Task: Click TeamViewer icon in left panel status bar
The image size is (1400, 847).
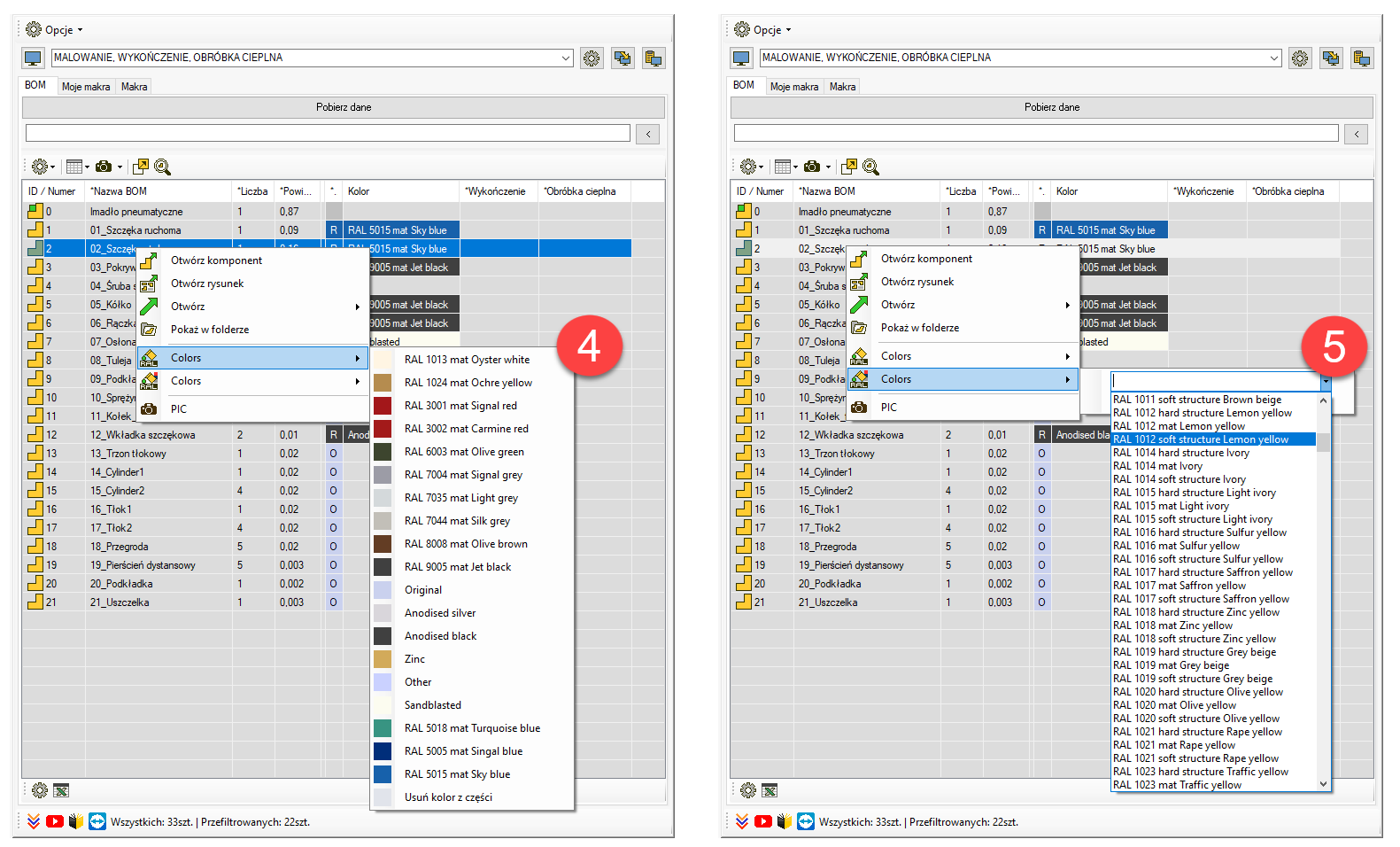Action: click(97, 821)
